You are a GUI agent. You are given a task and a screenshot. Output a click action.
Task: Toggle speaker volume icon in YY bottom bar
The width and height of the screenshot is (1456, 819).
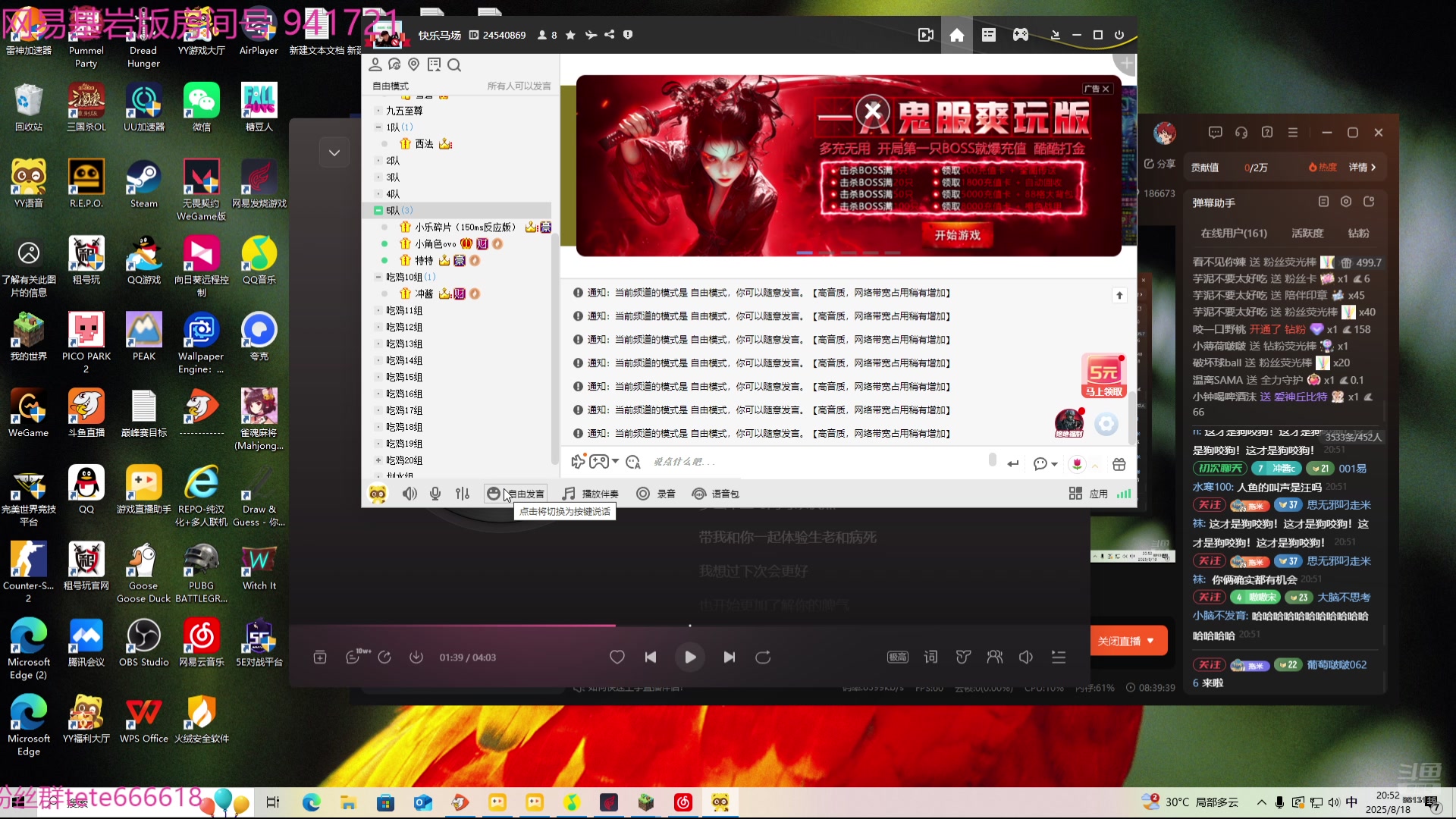(409, 494)
